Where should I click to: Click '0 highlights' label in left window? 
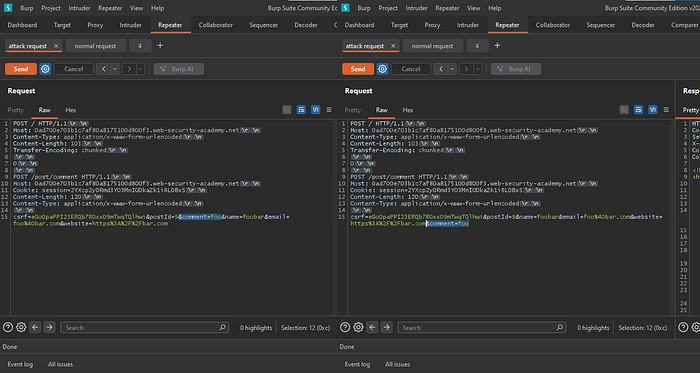point(256,327)
